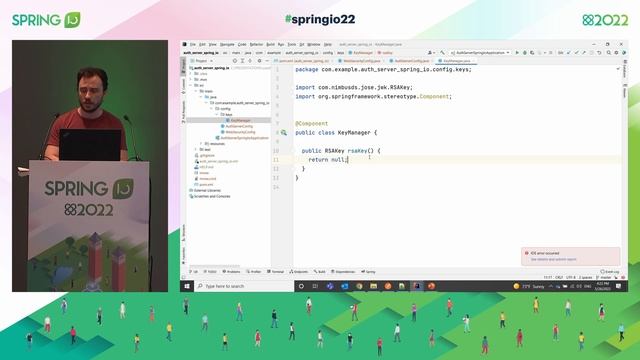Expand the .idea folder
The height and width of the screenshot is (360, 640).
coord(191,73)
